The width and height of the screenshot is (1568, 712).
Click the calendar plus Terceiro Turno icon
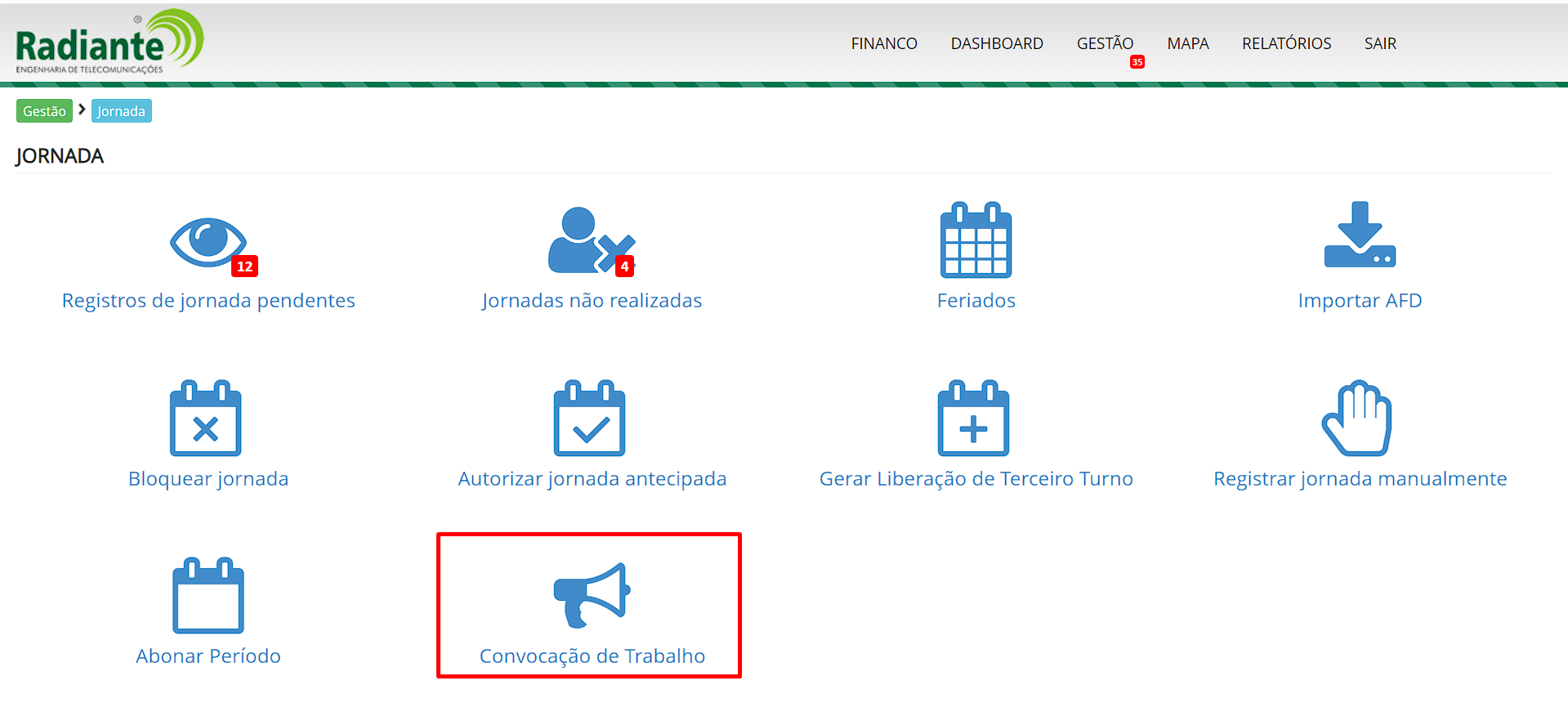(973, 419)
